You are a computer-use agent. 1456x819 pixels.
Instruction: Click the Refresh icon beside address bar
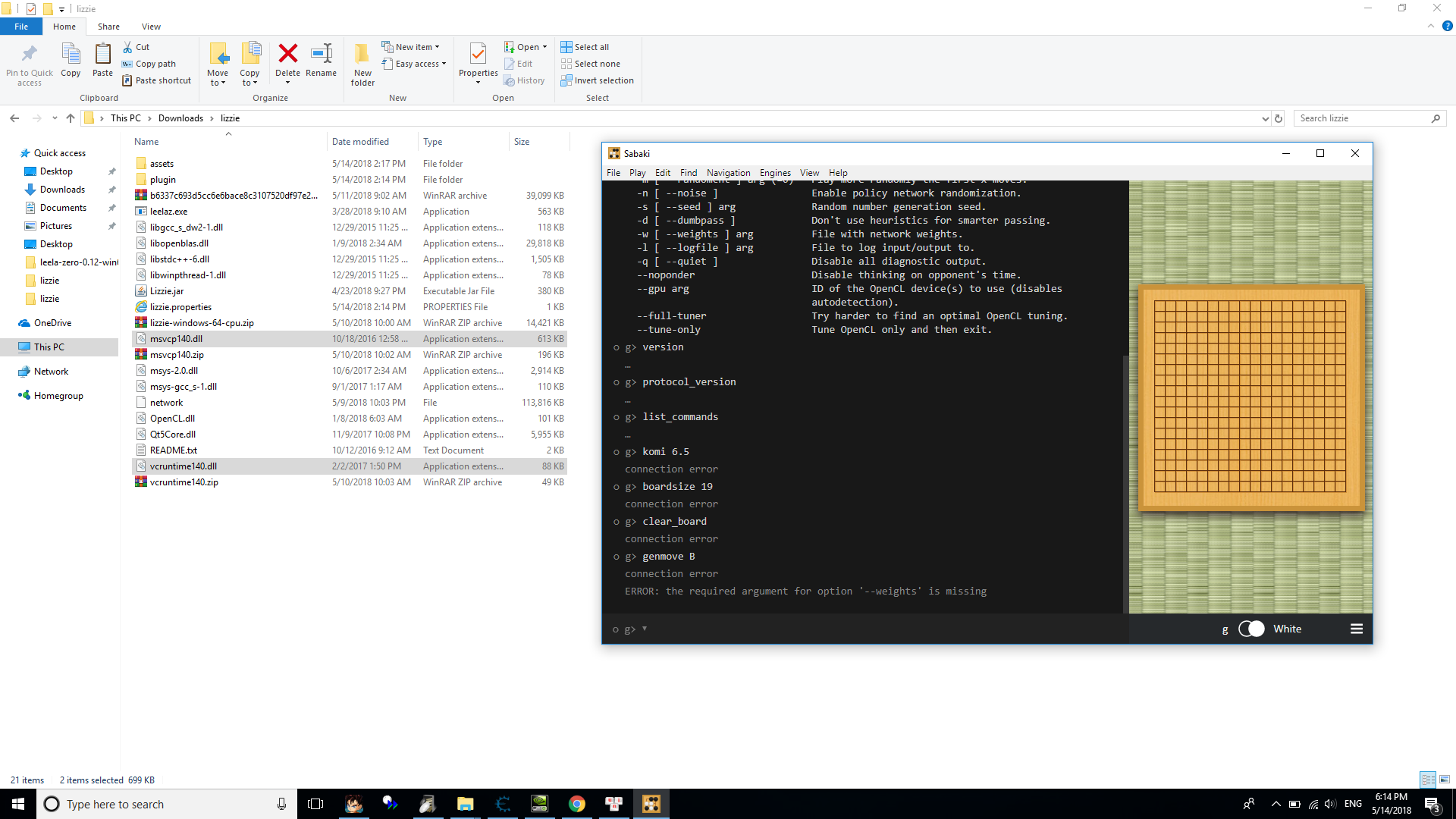point(1279,118)
